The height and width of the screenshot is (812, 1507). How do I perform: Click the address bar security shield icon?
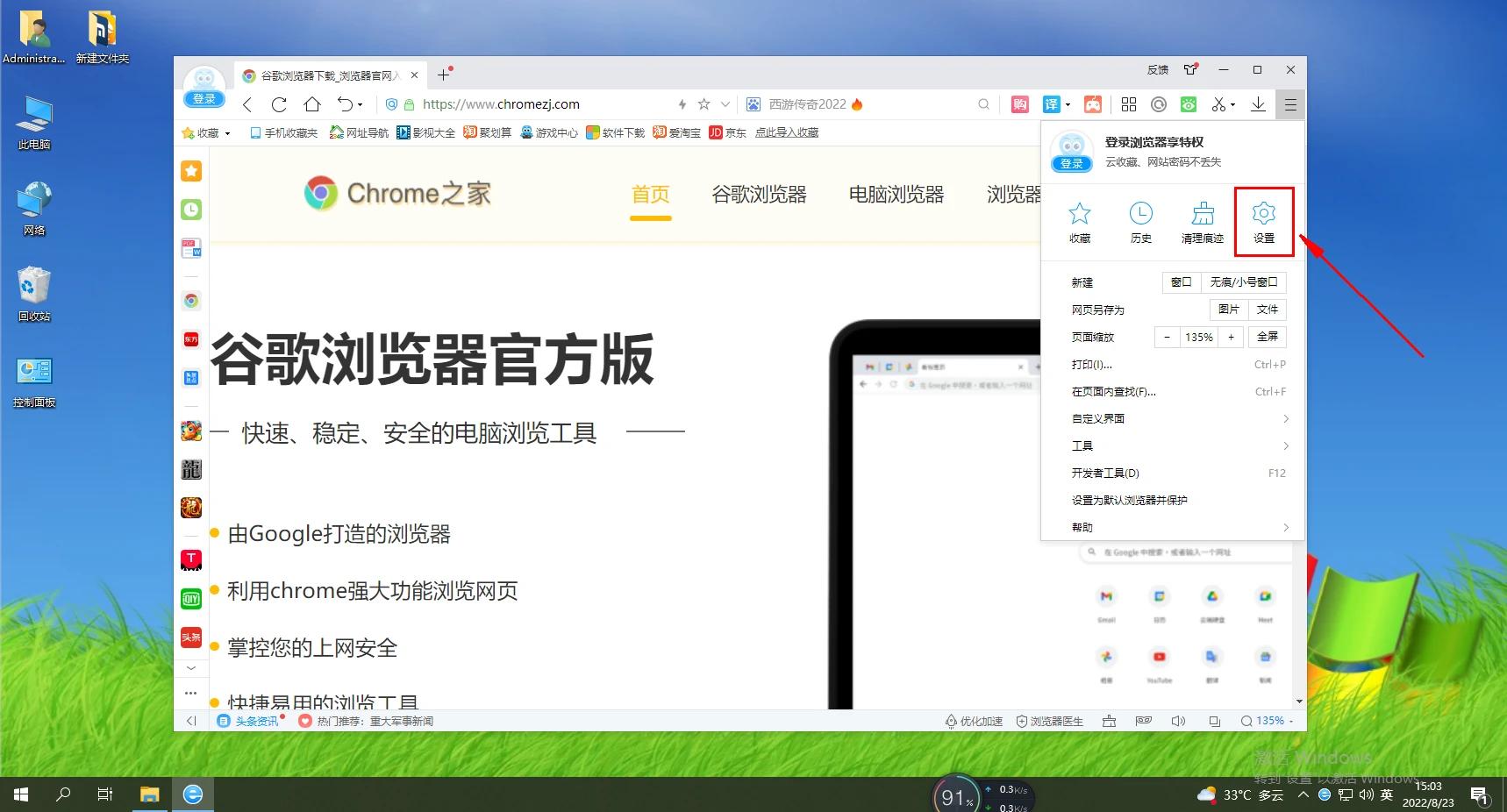tap(392, 104)
